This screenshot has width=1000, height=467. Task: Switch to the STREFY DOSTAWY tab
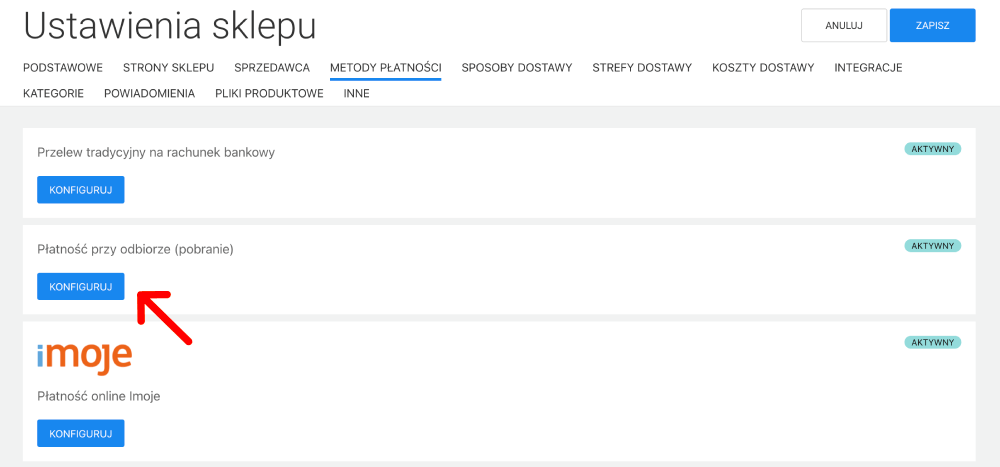[642, 68]
